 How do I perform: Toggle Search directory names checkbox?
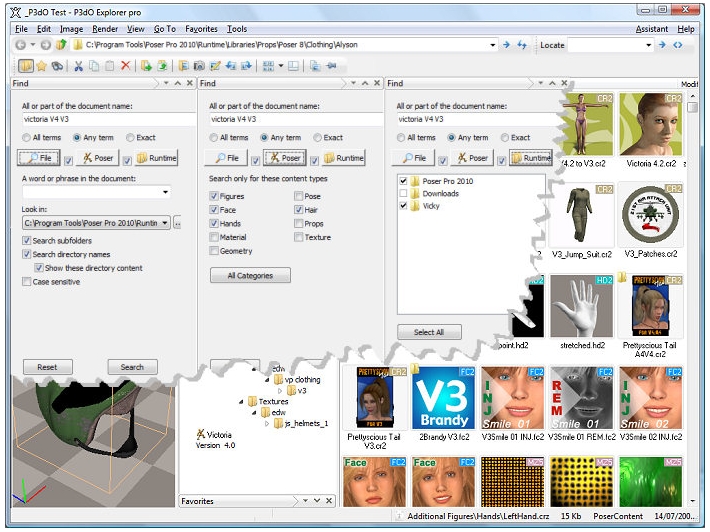click(x=26, y=254)
